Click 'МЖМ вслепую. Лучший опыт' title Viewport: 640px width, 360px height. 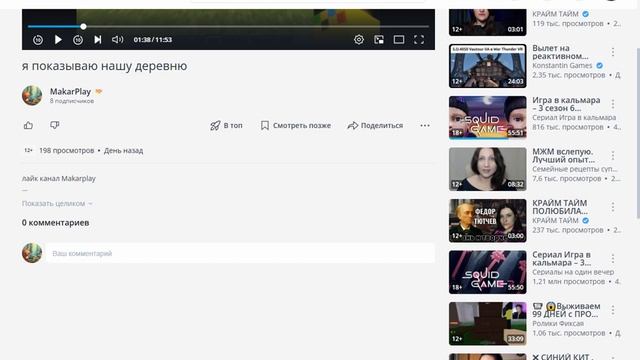click(563, 156)
